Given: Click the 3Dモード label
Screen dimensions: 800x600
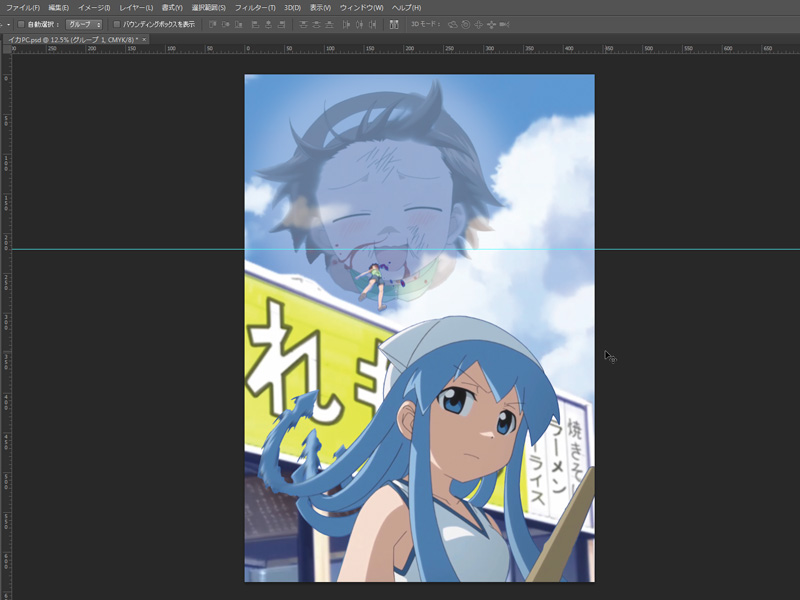Looking at the screenshot, I should pyautogui.click(x=426, y=24).
